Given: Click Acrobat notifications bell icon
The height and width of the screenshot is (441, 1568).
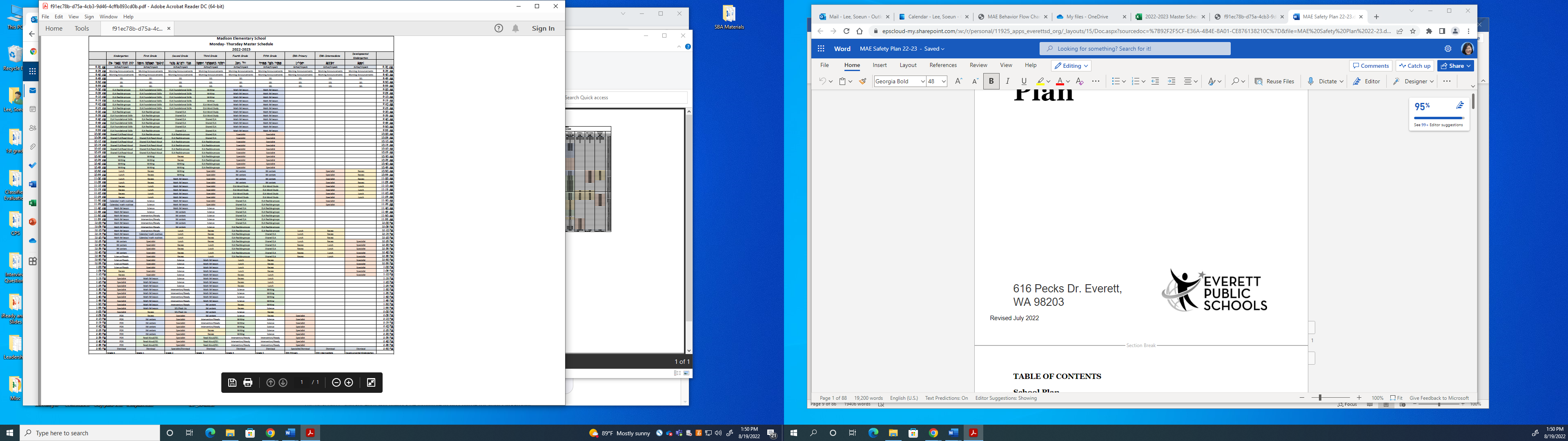Looking at the screenshot, I should pyautogui.click(x=516, y=28).
